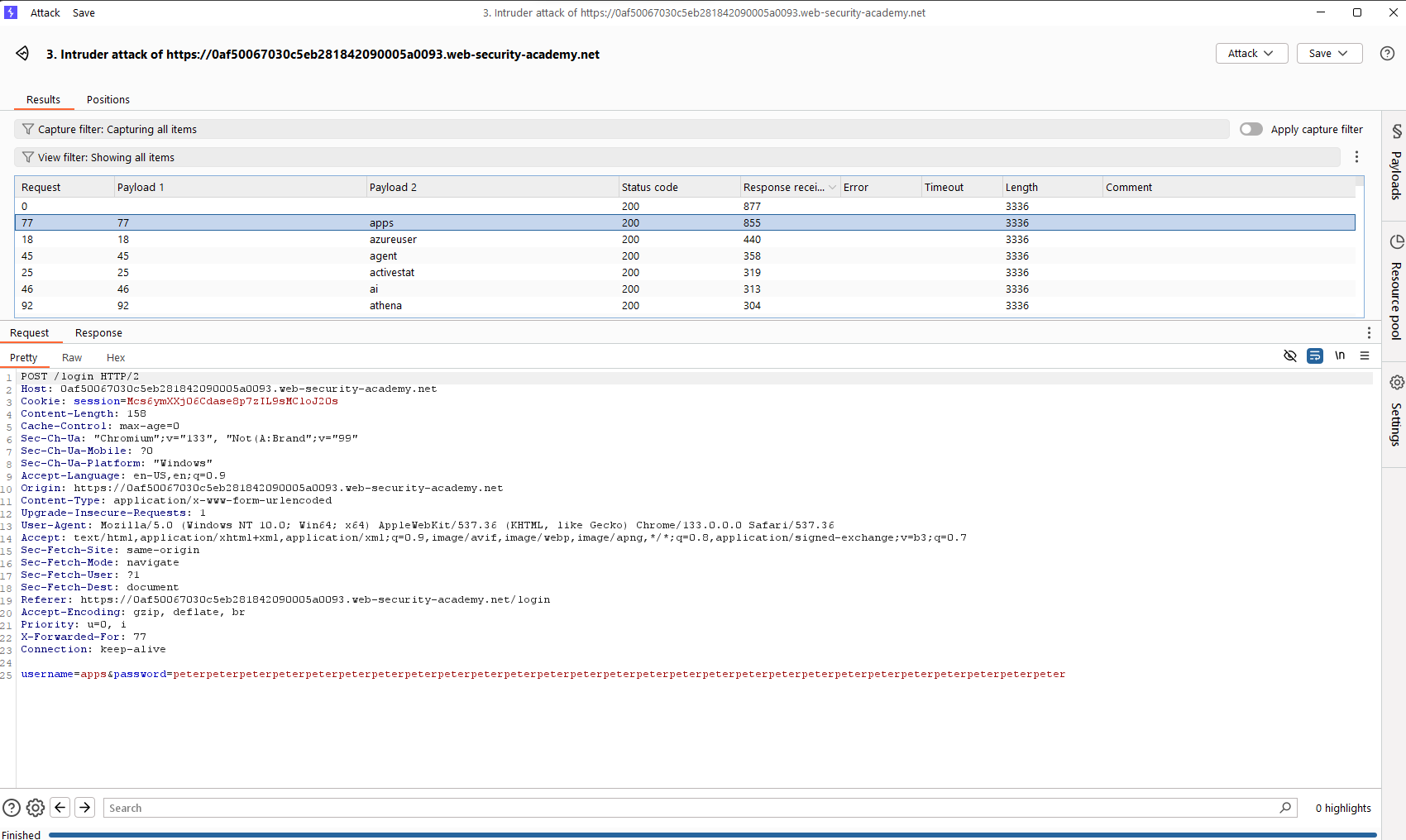This screenshot has height=840, width=1406.
Task: Sort by Status code column header
Action: point(679,188)
